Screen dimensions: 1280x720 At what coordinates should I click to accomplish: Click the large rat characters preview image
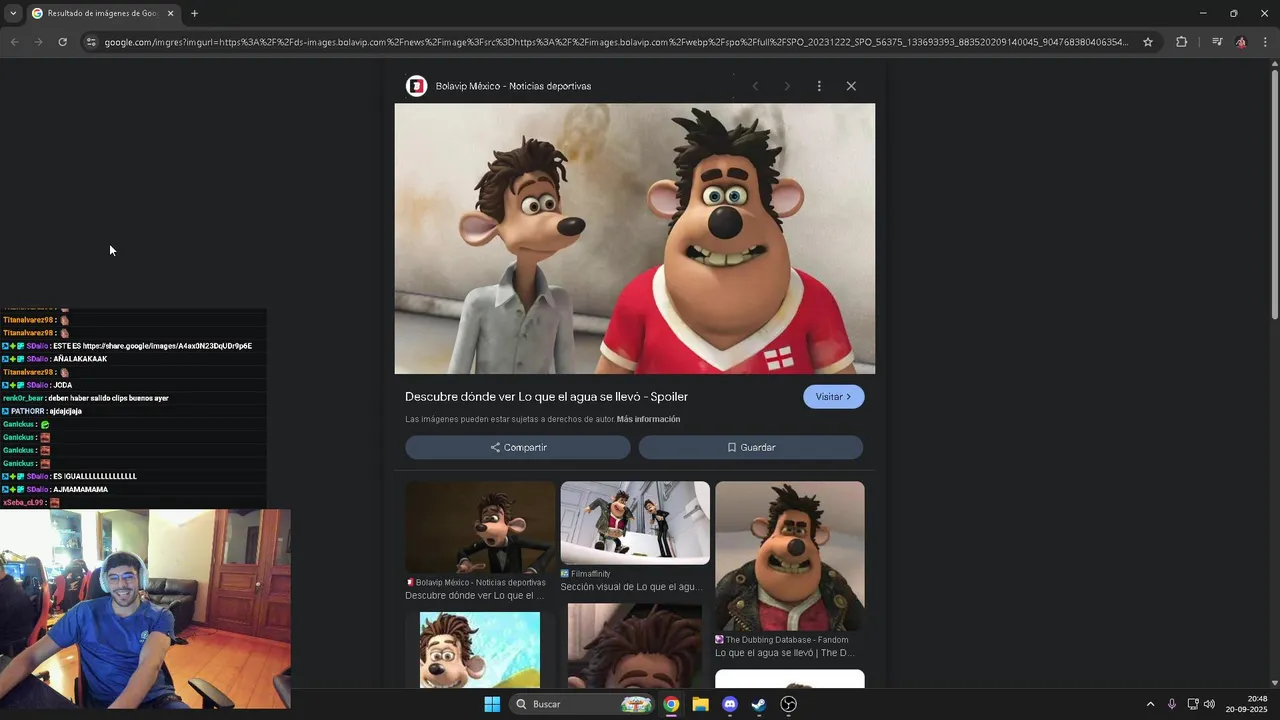tap(635, 238)
